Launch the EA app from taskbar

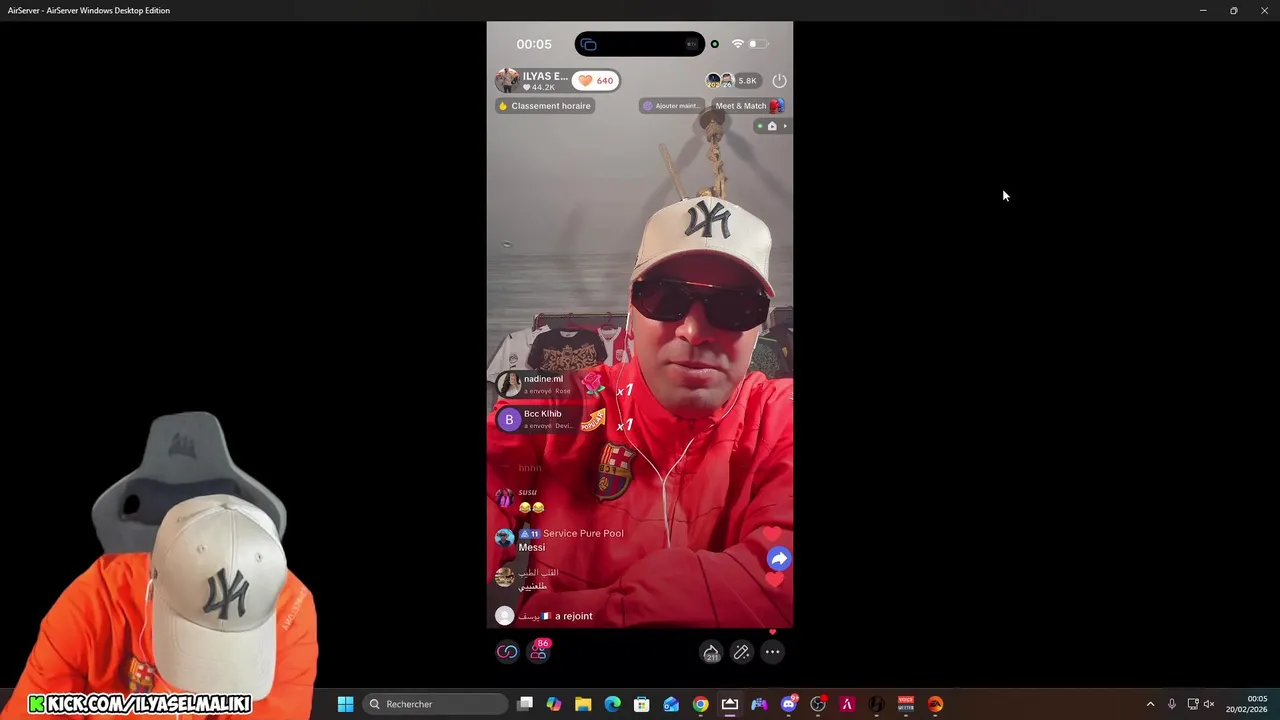coord(935,704)
